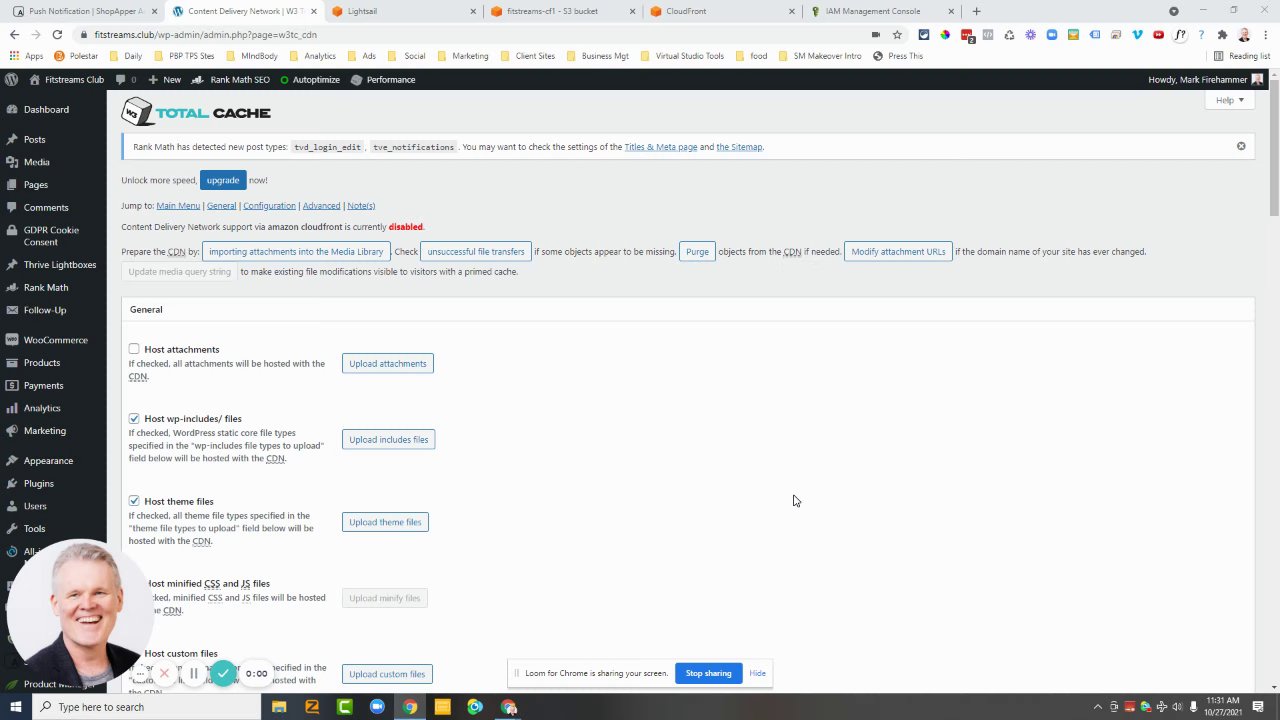This screenshot has height=720, width=1280.
Task: Open the Dashboard in the sidebar
Action: coord(46,109)
